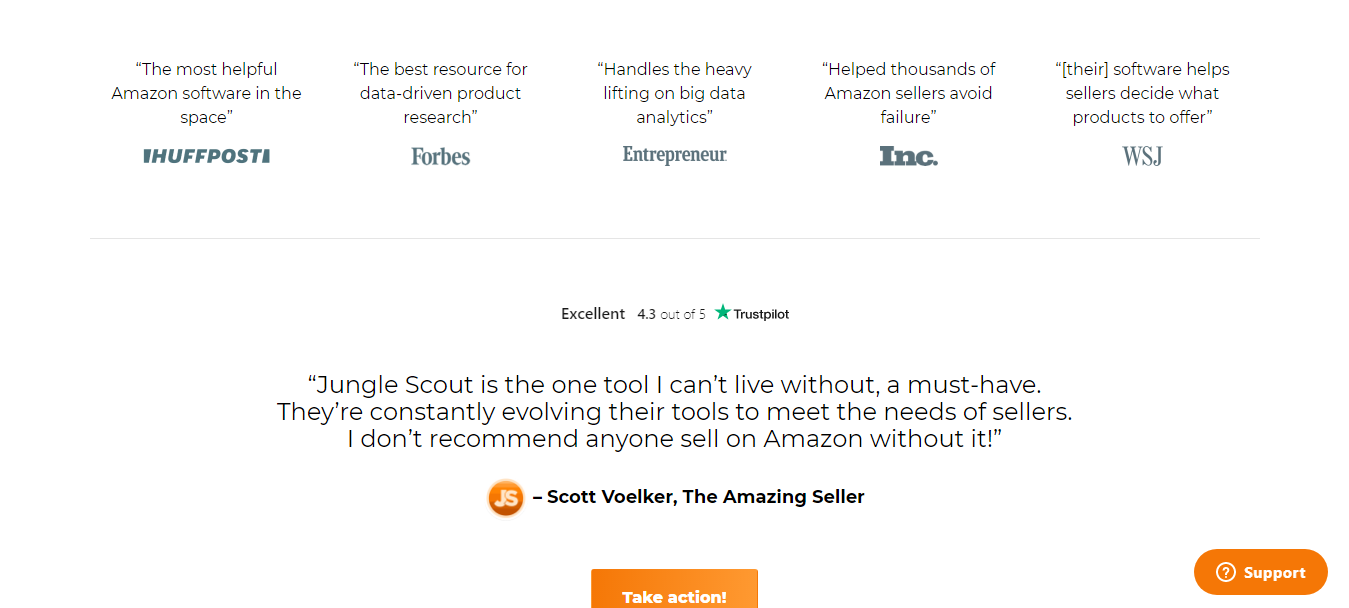Click the Forbes data-driven research quote
The image size is (1349, 608).
[440, 92]
